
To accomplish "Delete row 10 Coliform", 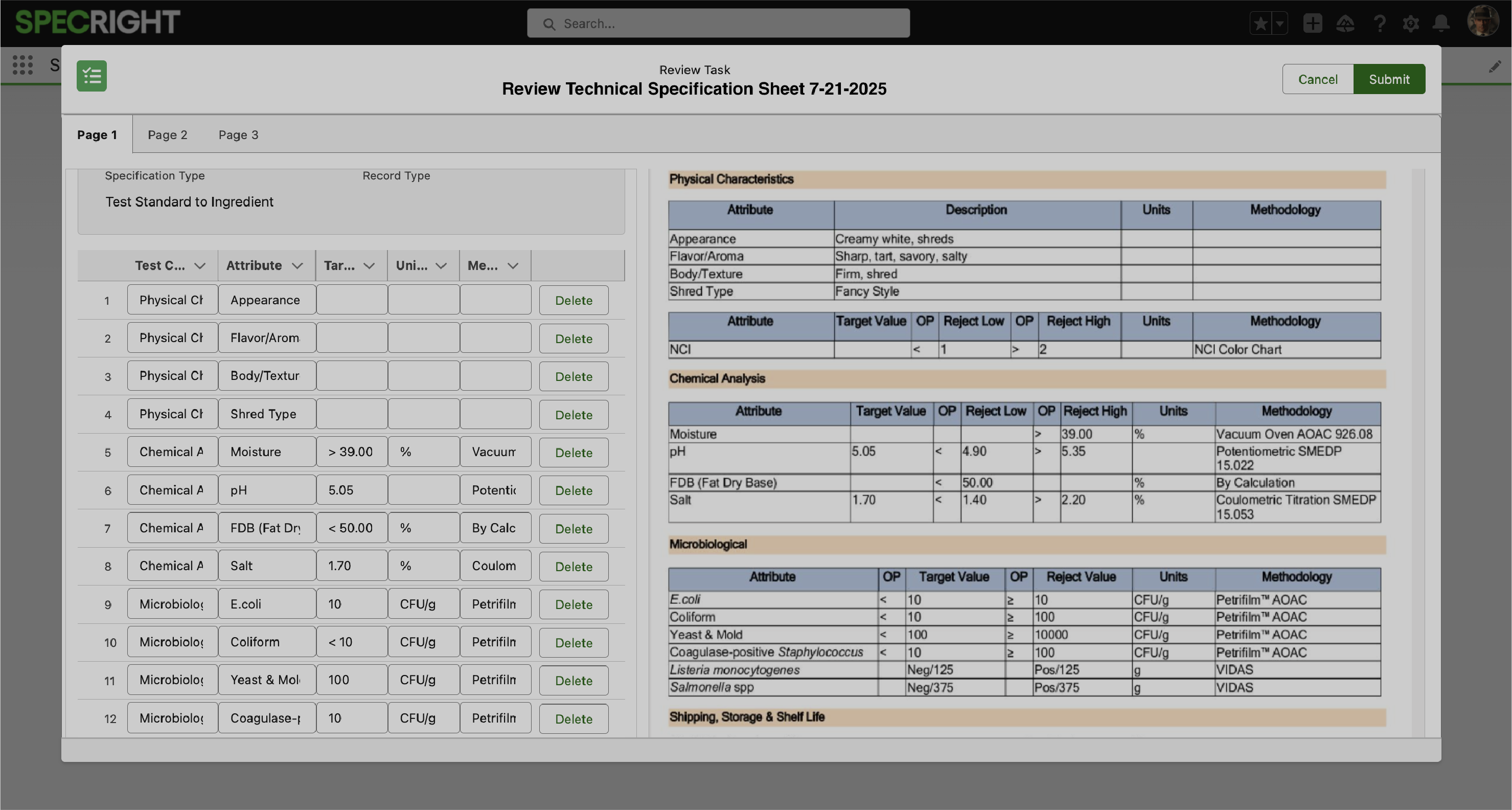I will click(x=574, y=643).
